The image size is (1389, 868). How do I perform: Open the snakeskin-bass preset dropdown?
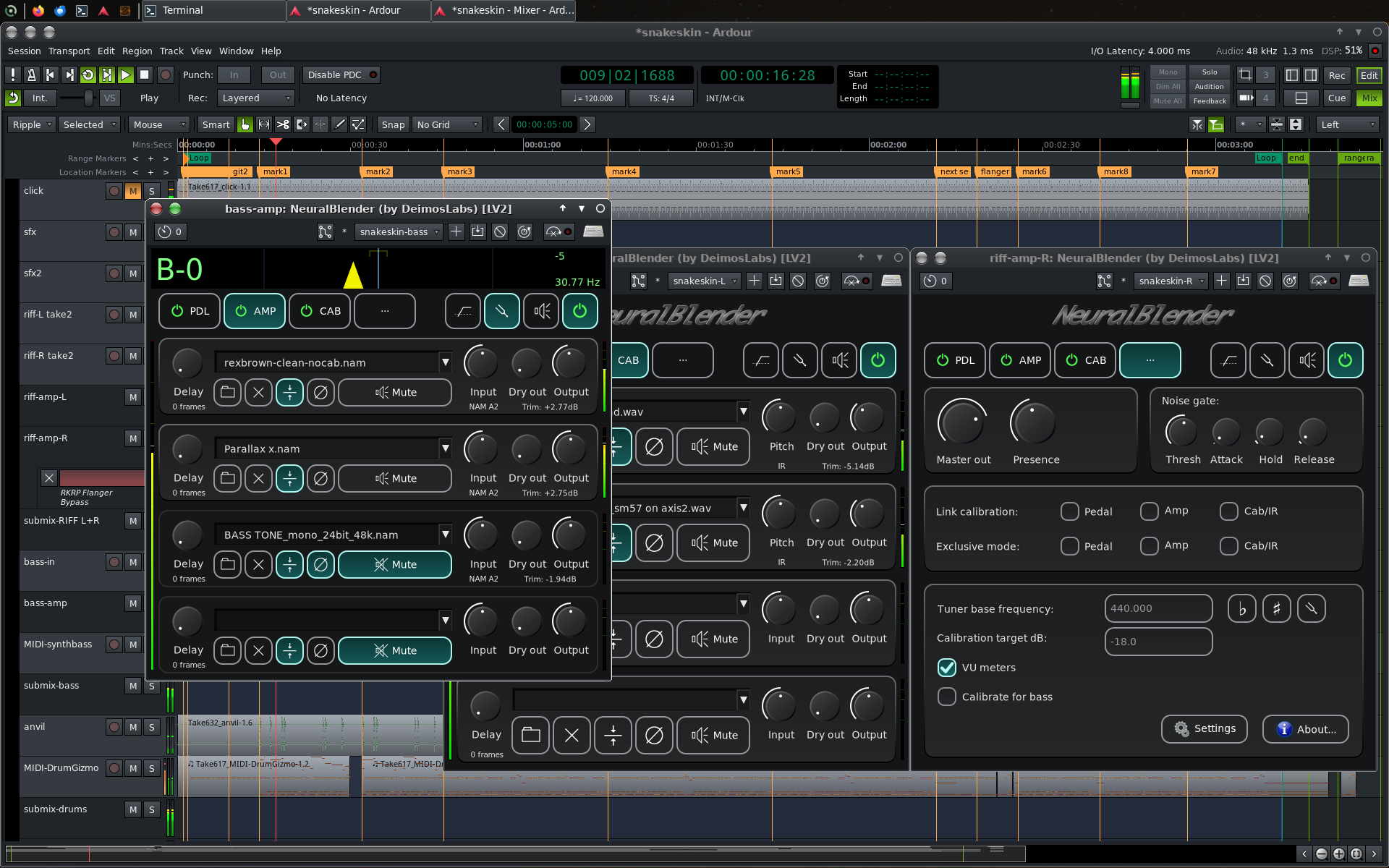click(x=399, y=231)
